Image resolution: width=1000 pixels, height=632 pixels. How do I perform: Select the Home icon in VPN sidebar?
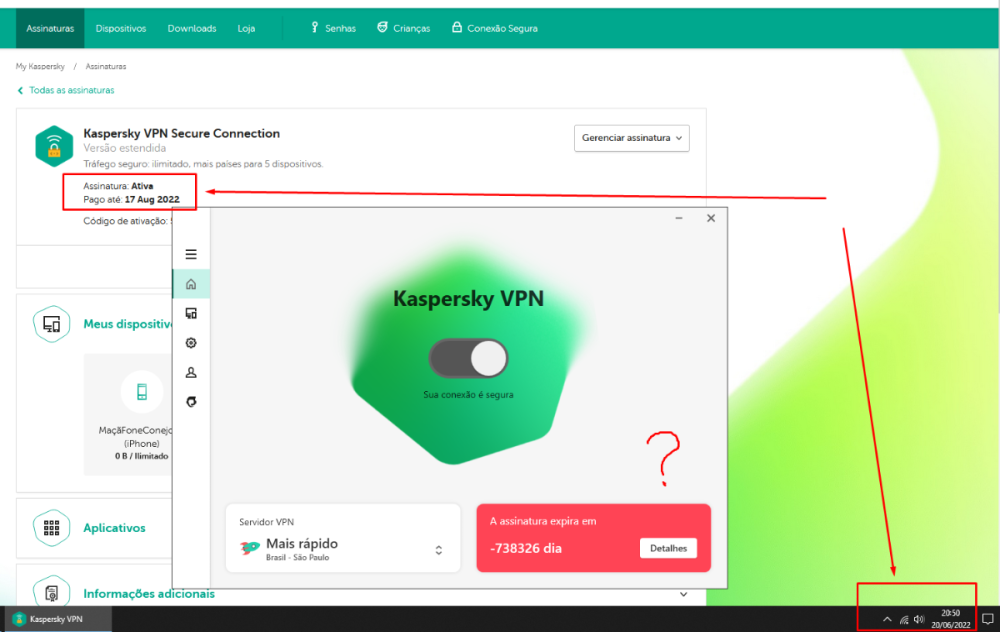pyautogui.click(x=190, y=283)
